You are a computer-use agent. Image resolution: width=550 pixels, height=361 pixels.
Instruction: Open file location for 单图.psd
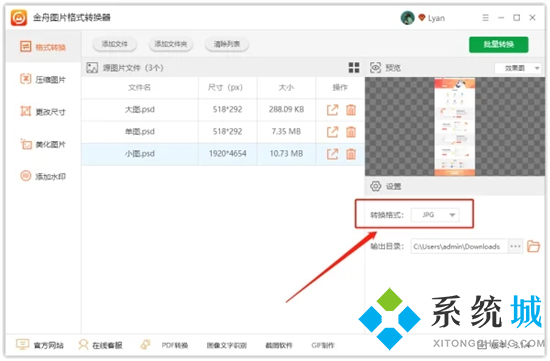[333, 132]
